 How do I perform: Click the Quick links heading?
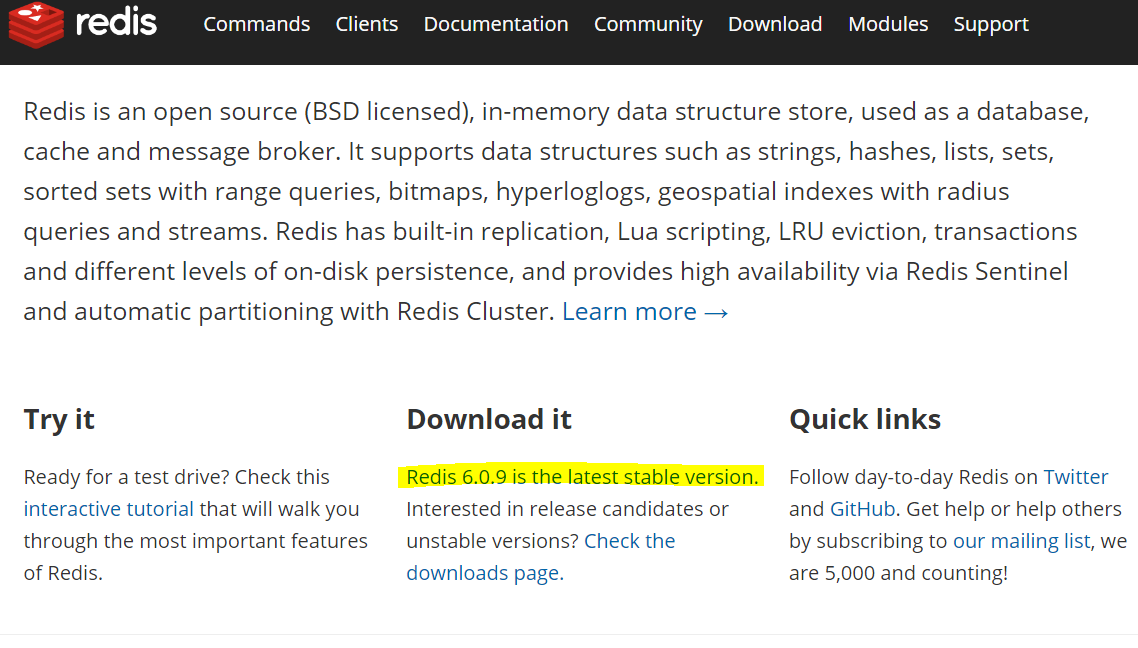(864, 419)
